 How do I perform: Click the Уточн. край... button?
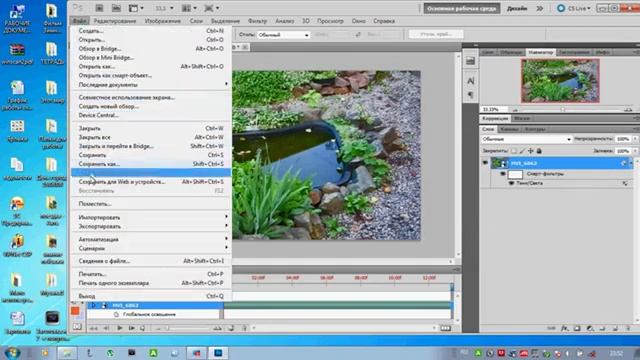pyautogui.click(x=436, y=34)
